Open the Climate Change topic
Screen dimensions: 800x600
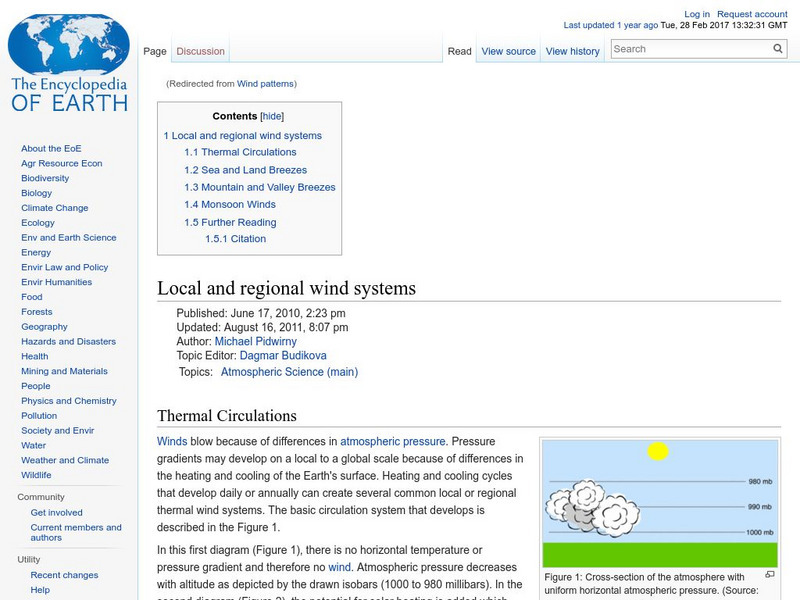55,208
